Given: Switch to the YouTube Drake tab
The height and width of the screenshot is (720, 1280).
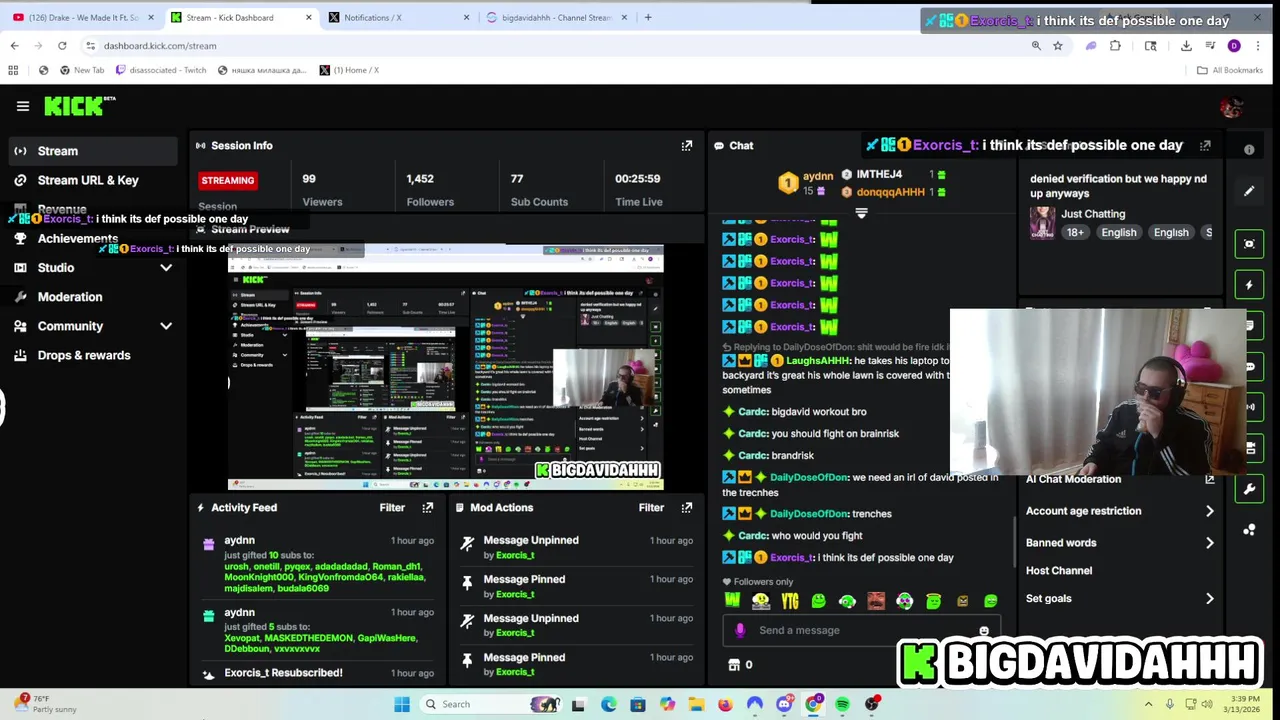Looking at the screenshot, I should [82, 17].
